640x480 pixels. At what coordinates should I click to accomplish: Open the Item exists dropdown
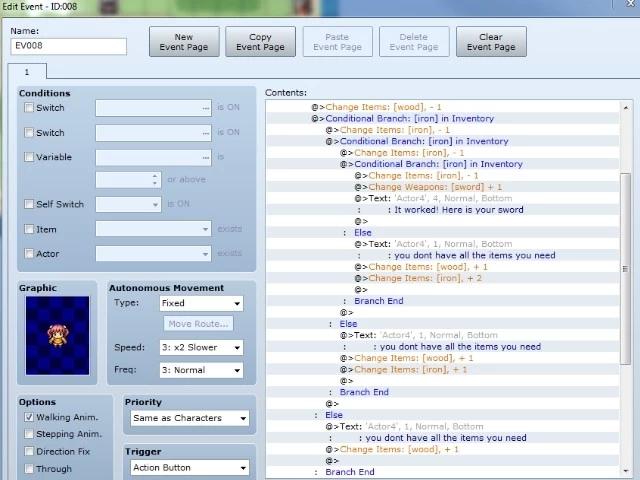[x=153, y=229]
